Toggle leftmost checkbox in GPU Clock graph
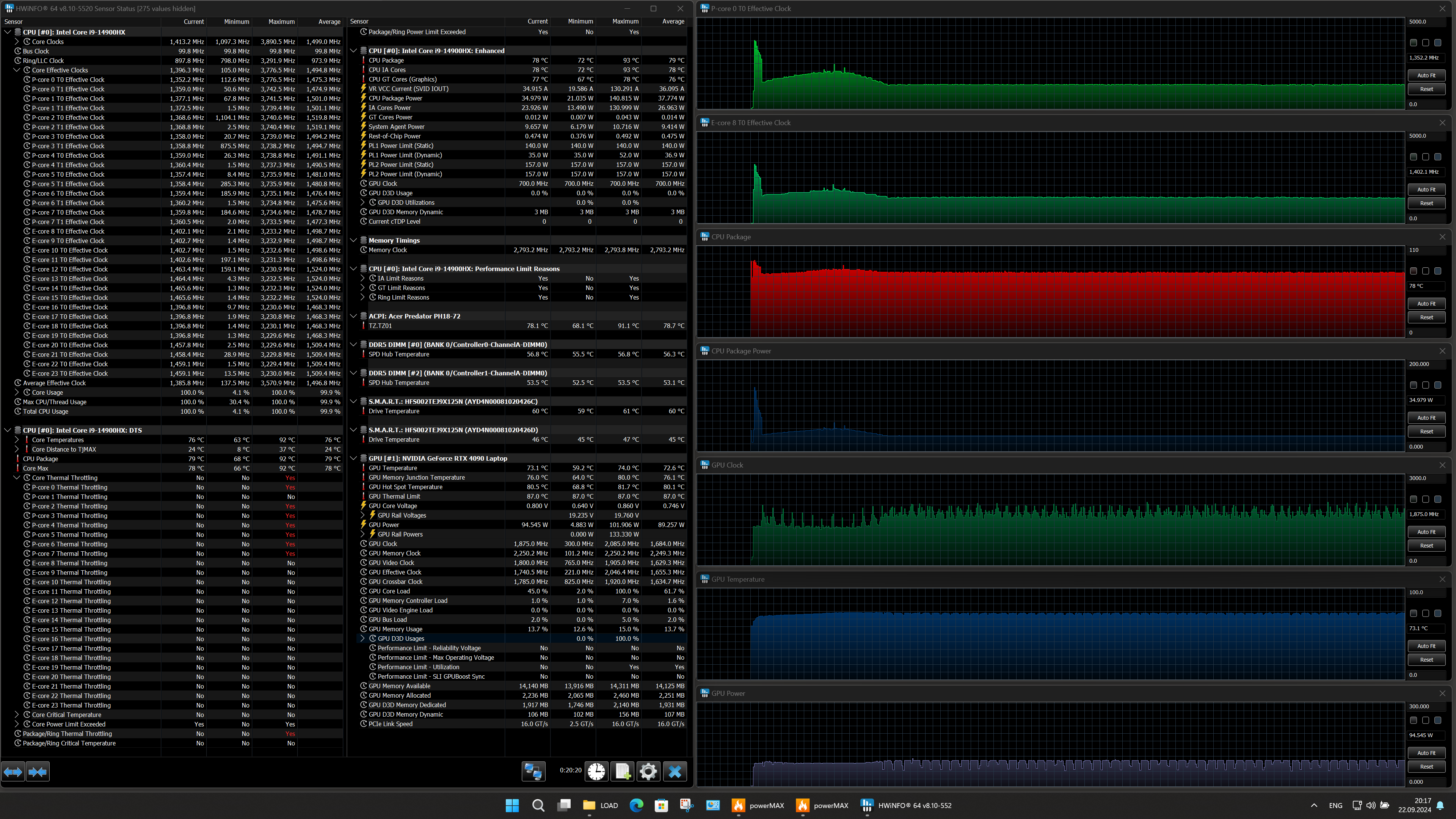 [1413, 499]
